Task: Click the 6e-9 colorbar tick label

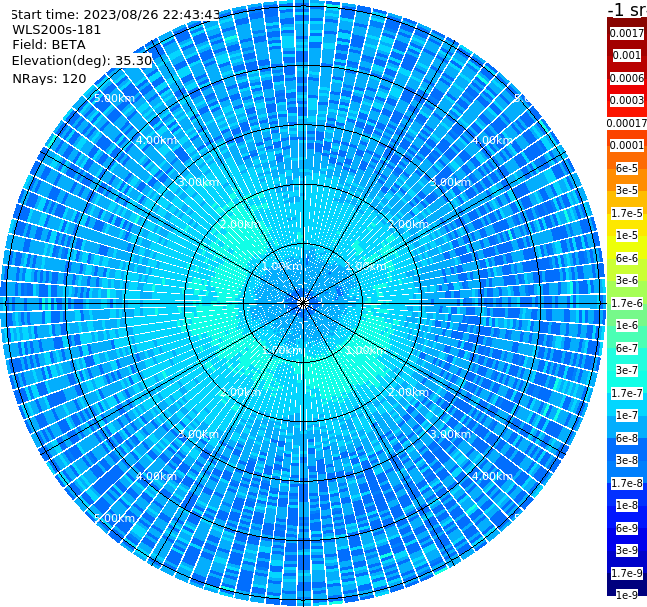Action: coord(627,528)
